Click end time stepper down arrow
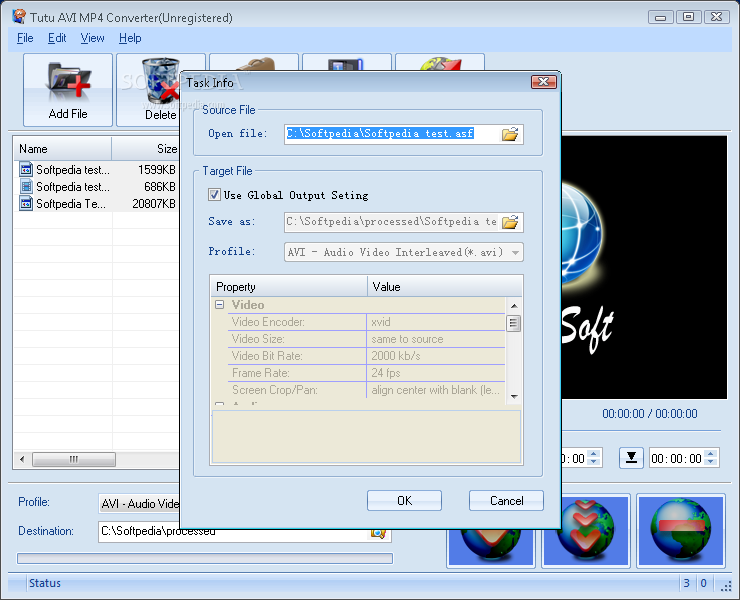This screenshot has width=740, height=600. point(711,463)
